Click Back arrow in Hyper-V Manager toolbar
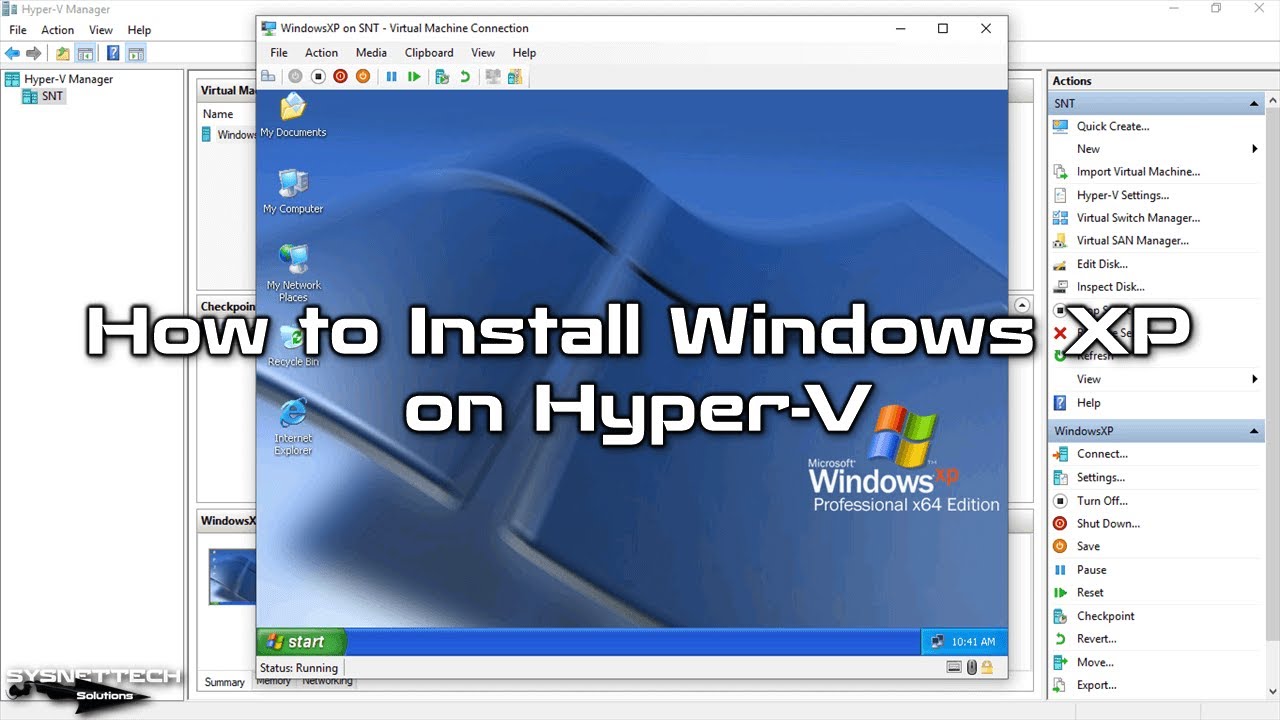Image resolution: width=1280 pixels, height=720 pixels. point(12,53)
